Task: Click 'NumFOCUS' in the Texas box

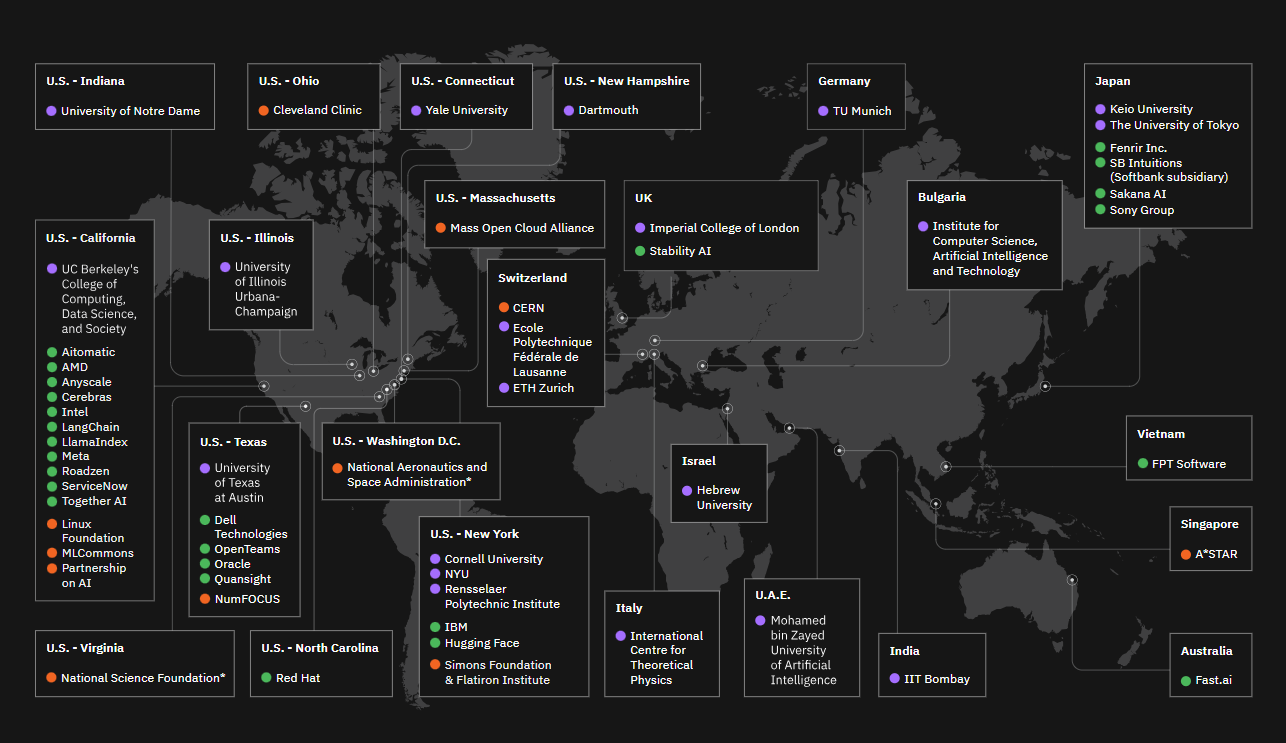Action: [x=247, y=599]
